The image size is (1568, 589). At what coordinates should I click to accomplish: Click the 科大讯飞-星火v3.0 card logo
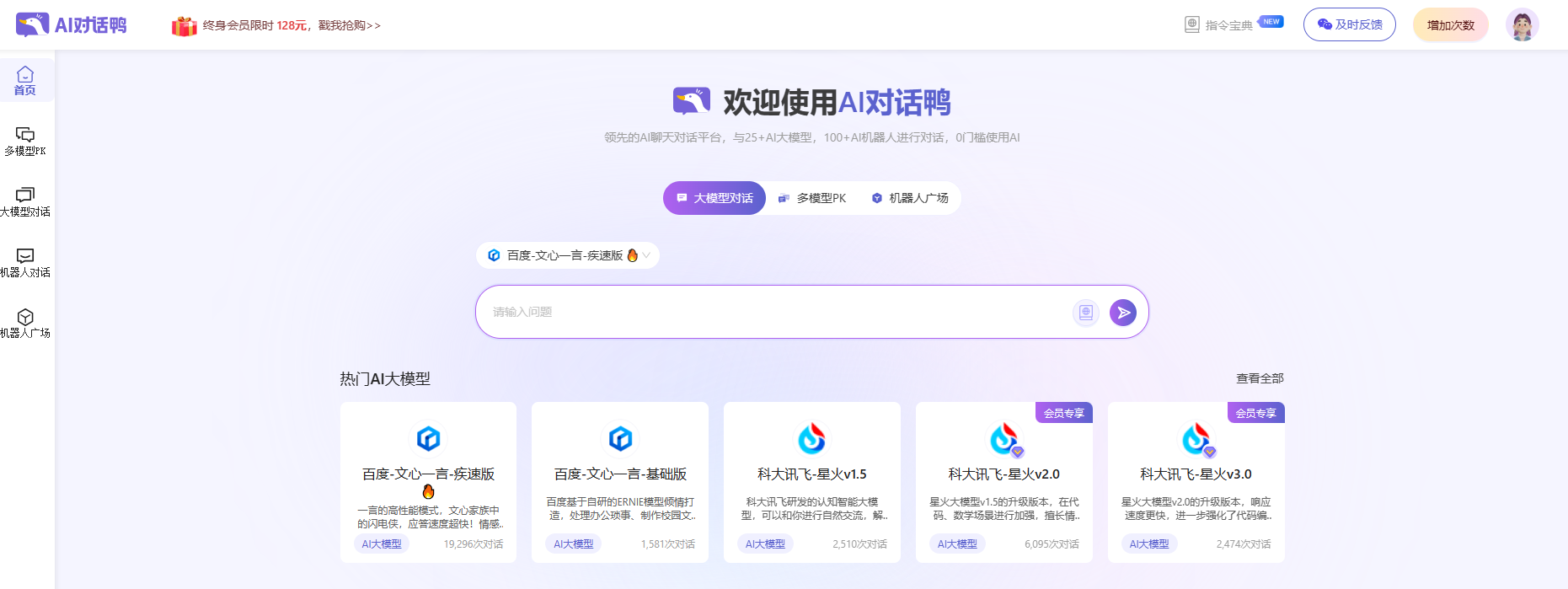(1196, 438)
